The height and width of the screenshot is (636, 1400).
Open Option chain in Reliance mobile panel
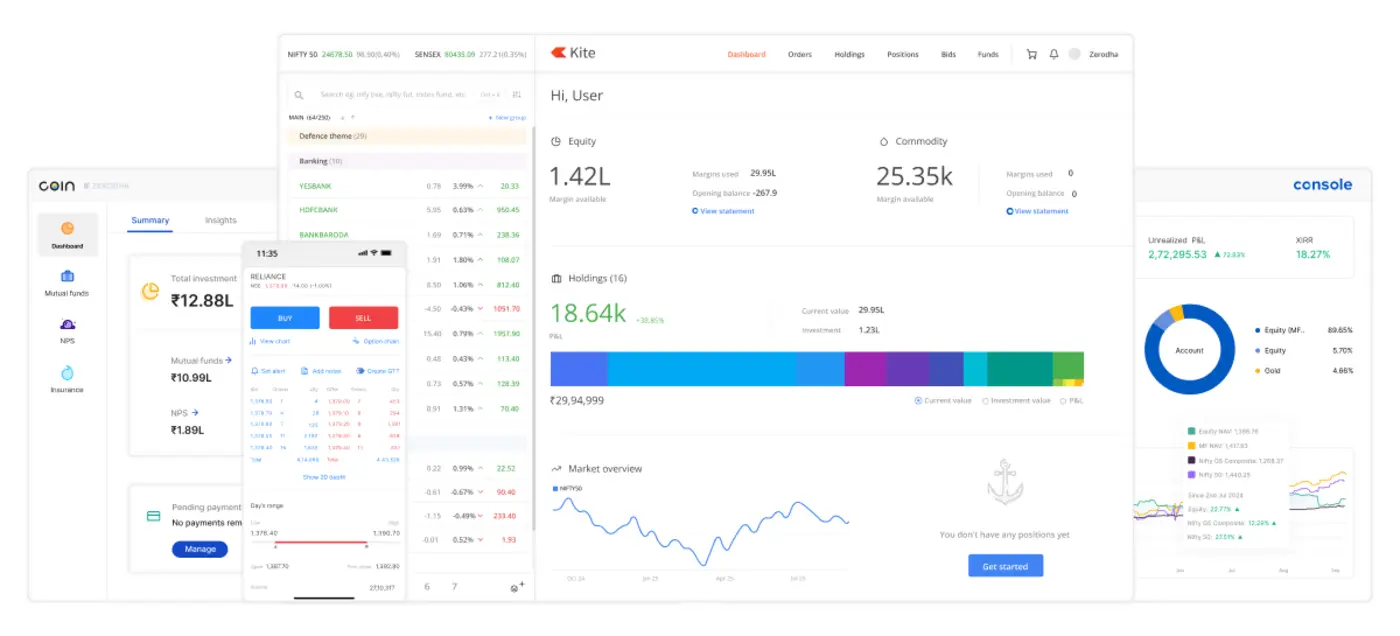click(x=376, y=341)
